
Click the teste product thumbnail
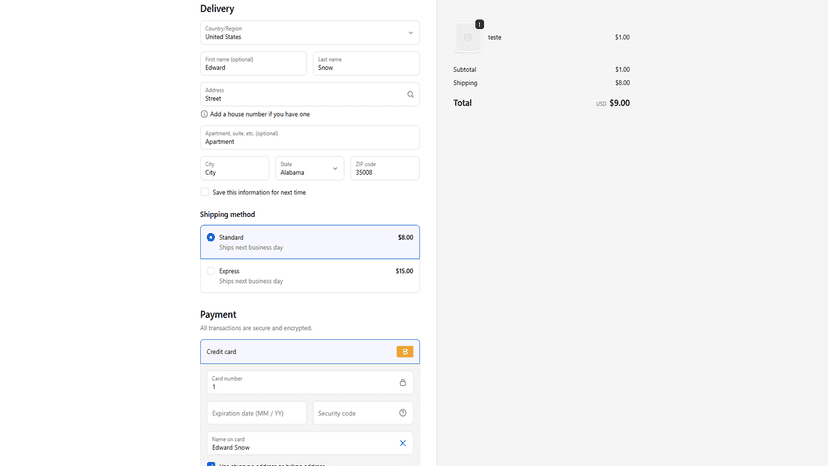(x=468, y=38)
